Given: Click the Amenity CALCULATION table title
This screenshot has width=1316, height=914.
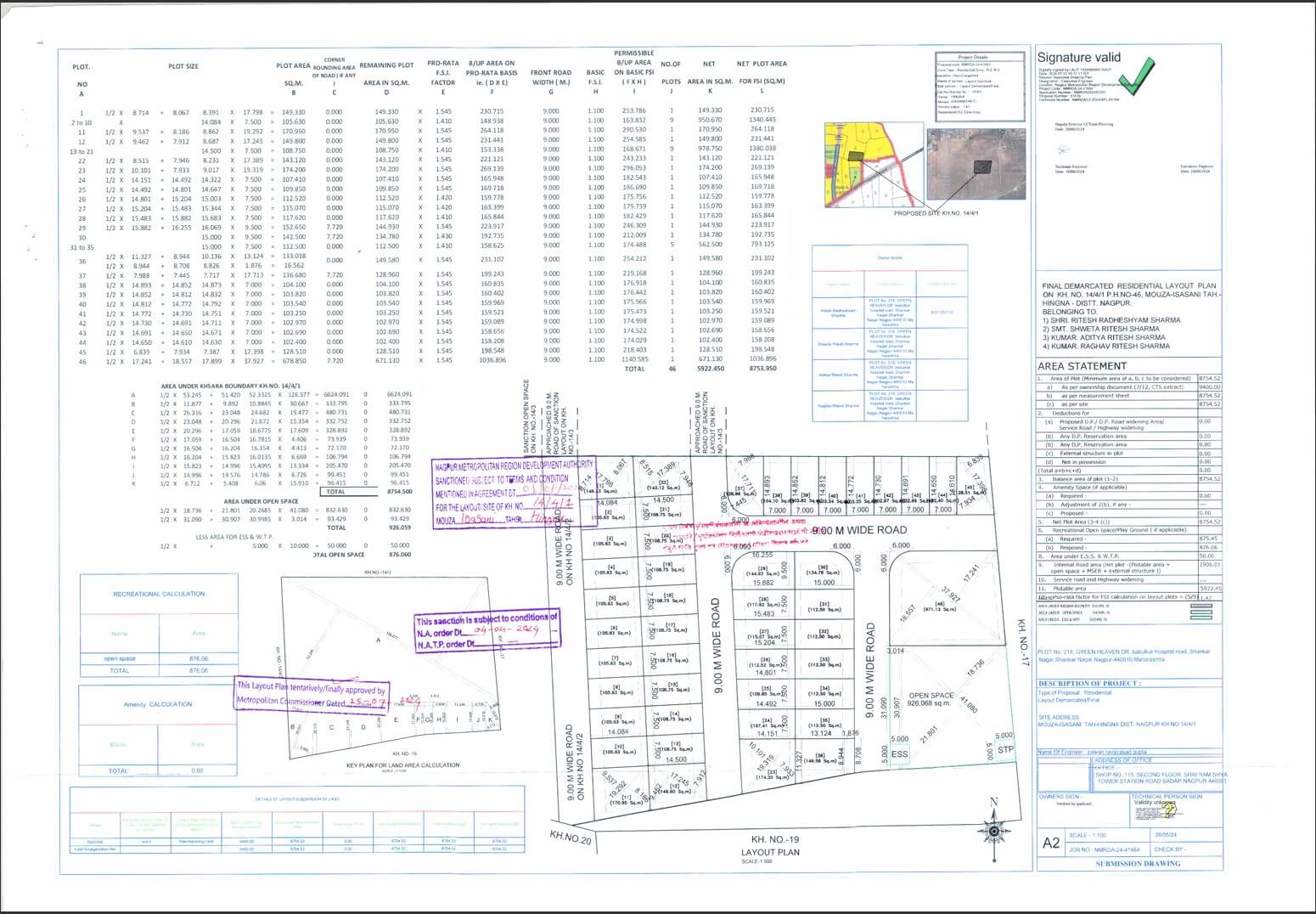Looking at the screenshot, I should 158,704.
